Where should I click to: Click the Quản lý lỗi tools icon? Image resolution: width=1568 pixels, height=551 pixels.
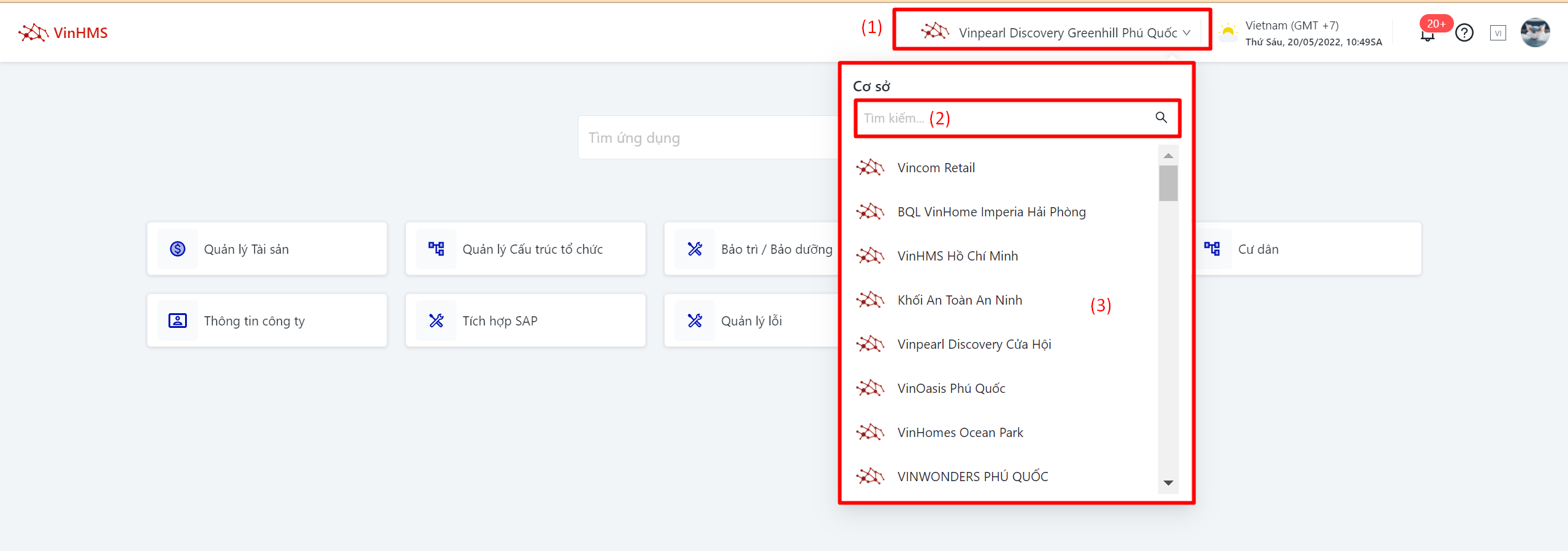click(x=695, y=321)
